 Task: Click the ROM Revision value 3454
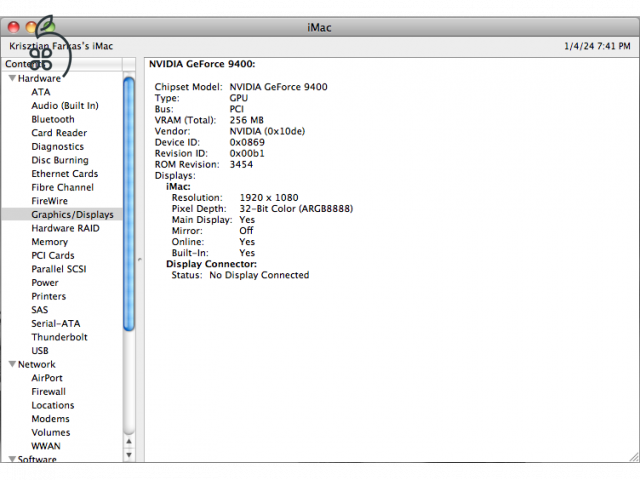click(241, 164)
